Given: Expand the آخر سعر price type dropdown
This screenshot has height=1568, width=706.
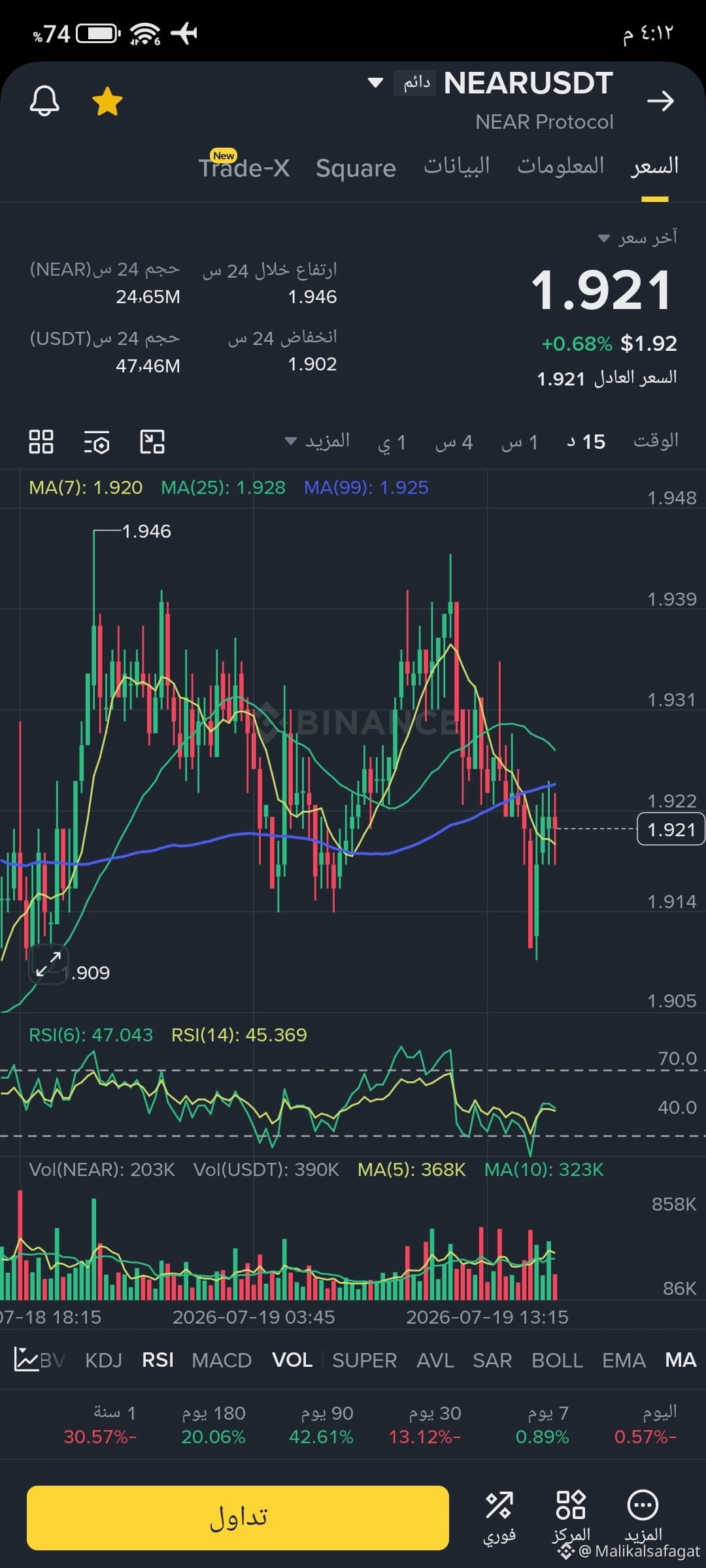Looking at the screenshot, I should coord(638,238).
